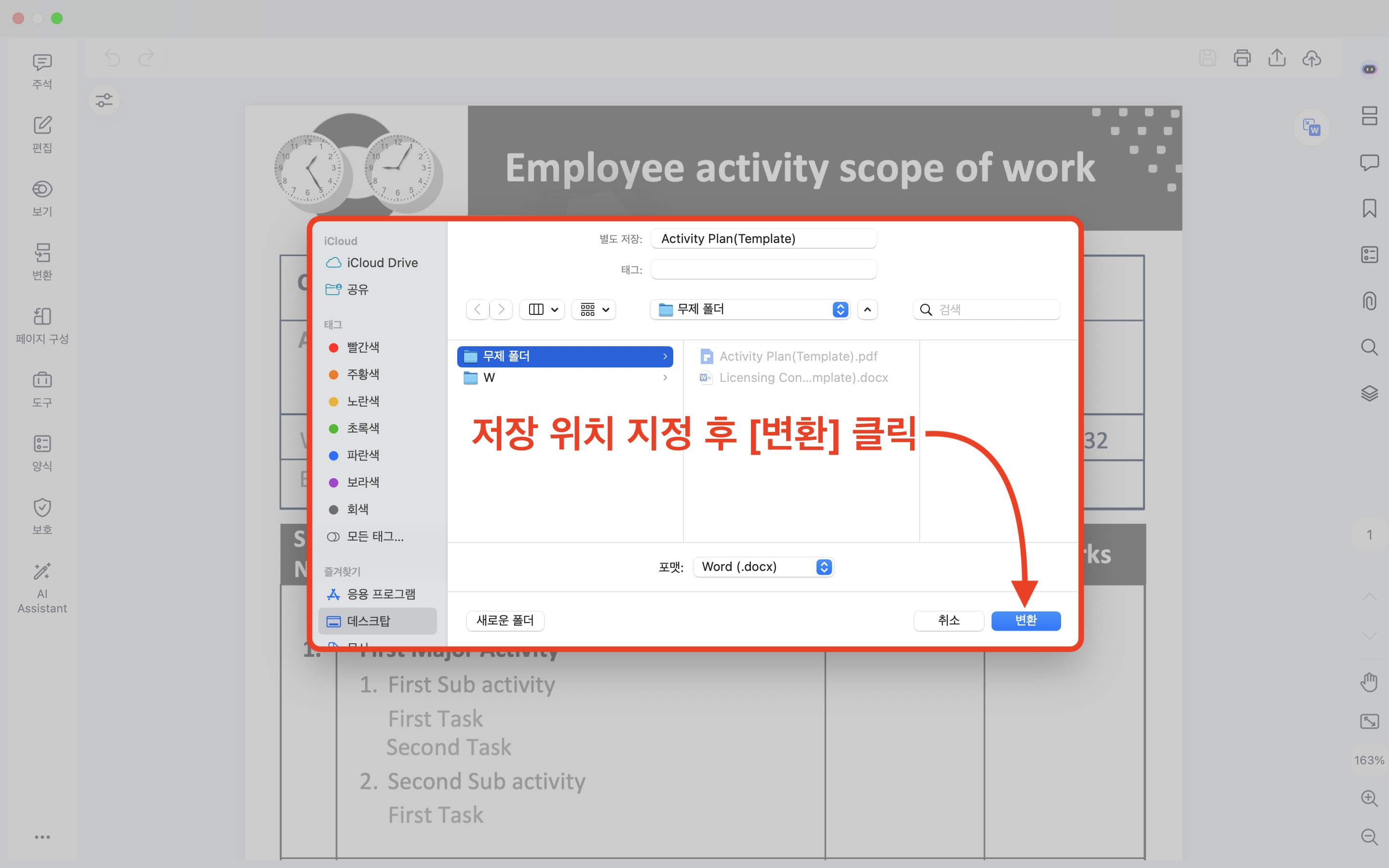Open the column view mode dropdown

[x=542, y=310]
